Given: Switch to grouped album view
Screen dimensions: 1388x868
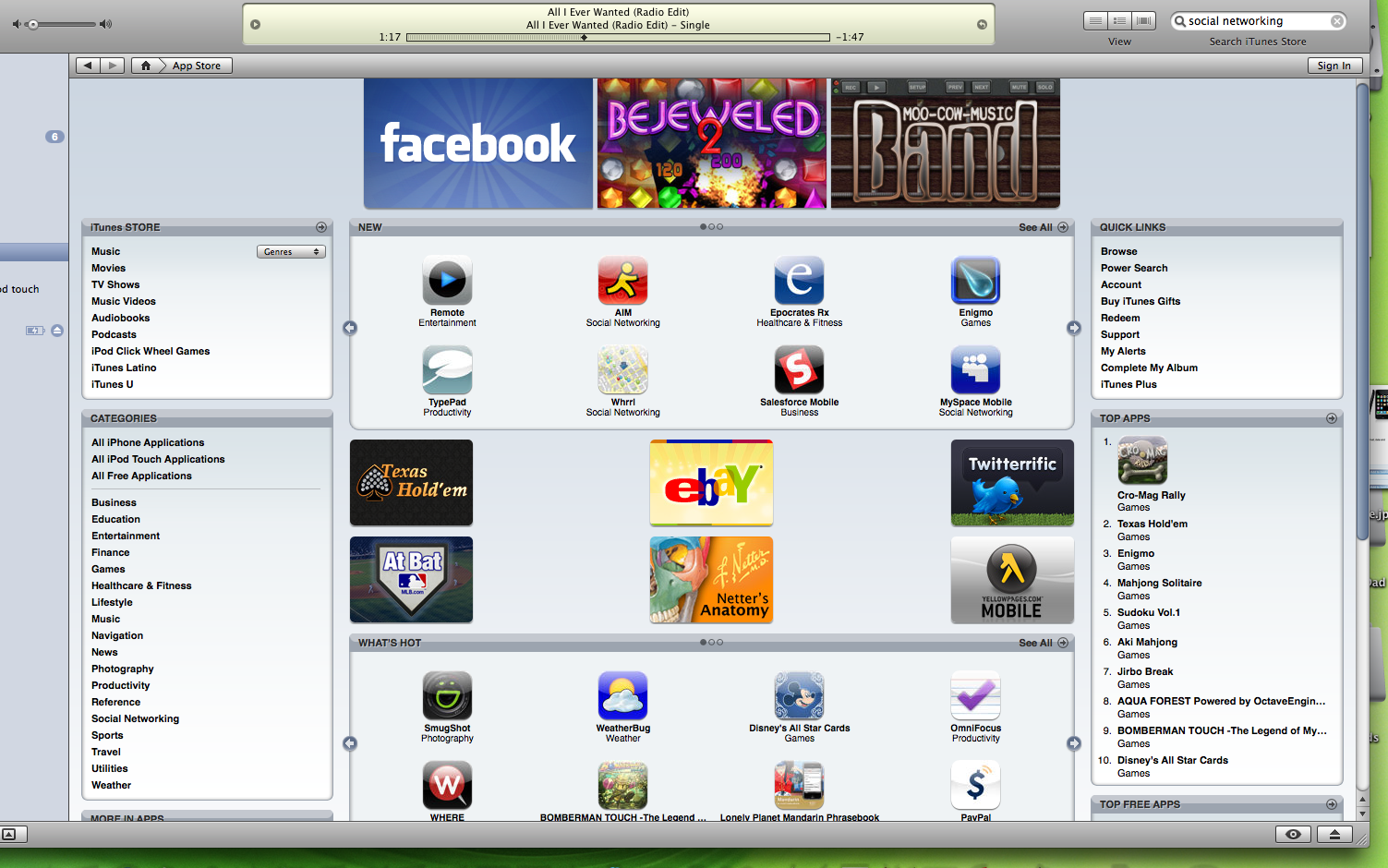Looking at the screenshot, I should coord(1119,21).
